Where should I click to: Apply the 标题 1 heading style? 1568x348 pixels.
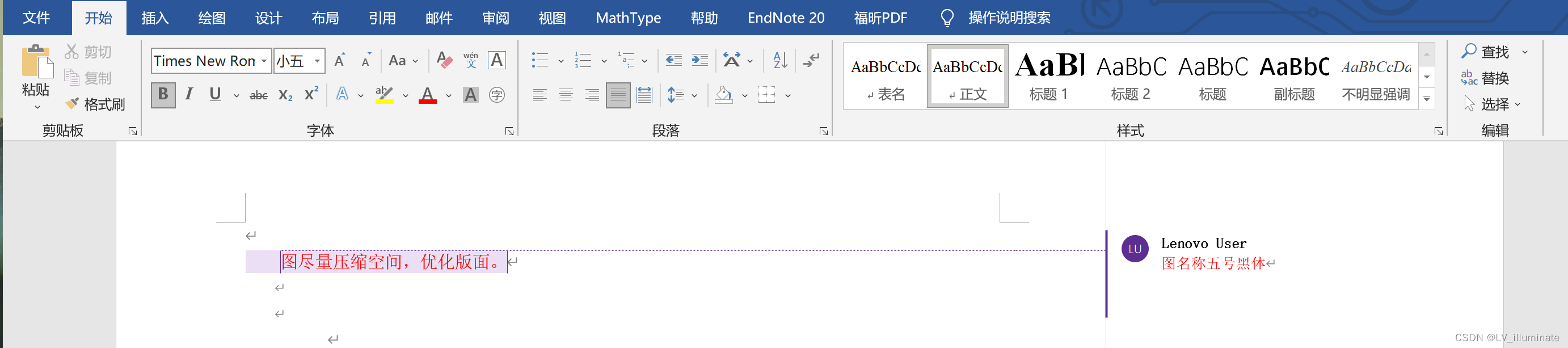[x=1049, y=76]
